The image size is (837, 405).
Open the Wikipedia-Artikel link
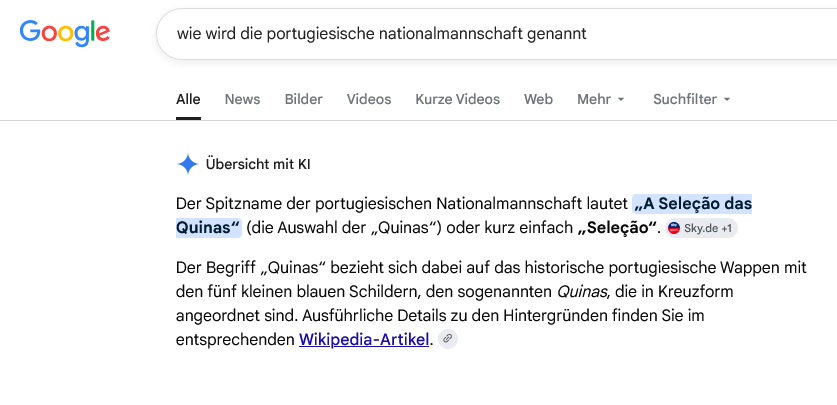point(364,339)
